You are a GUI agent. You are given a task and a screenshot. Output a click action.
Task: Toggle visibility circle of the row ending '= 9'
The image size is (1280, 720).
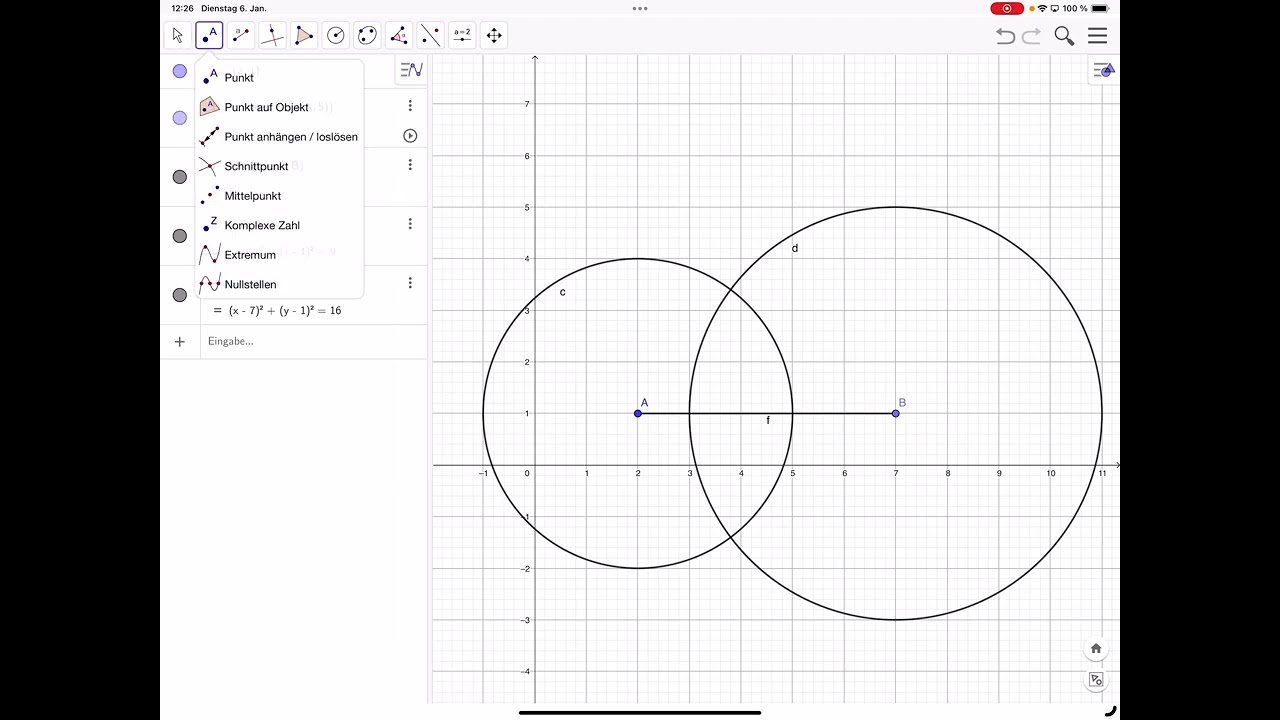pyautogui.click(x=180, y=236)
